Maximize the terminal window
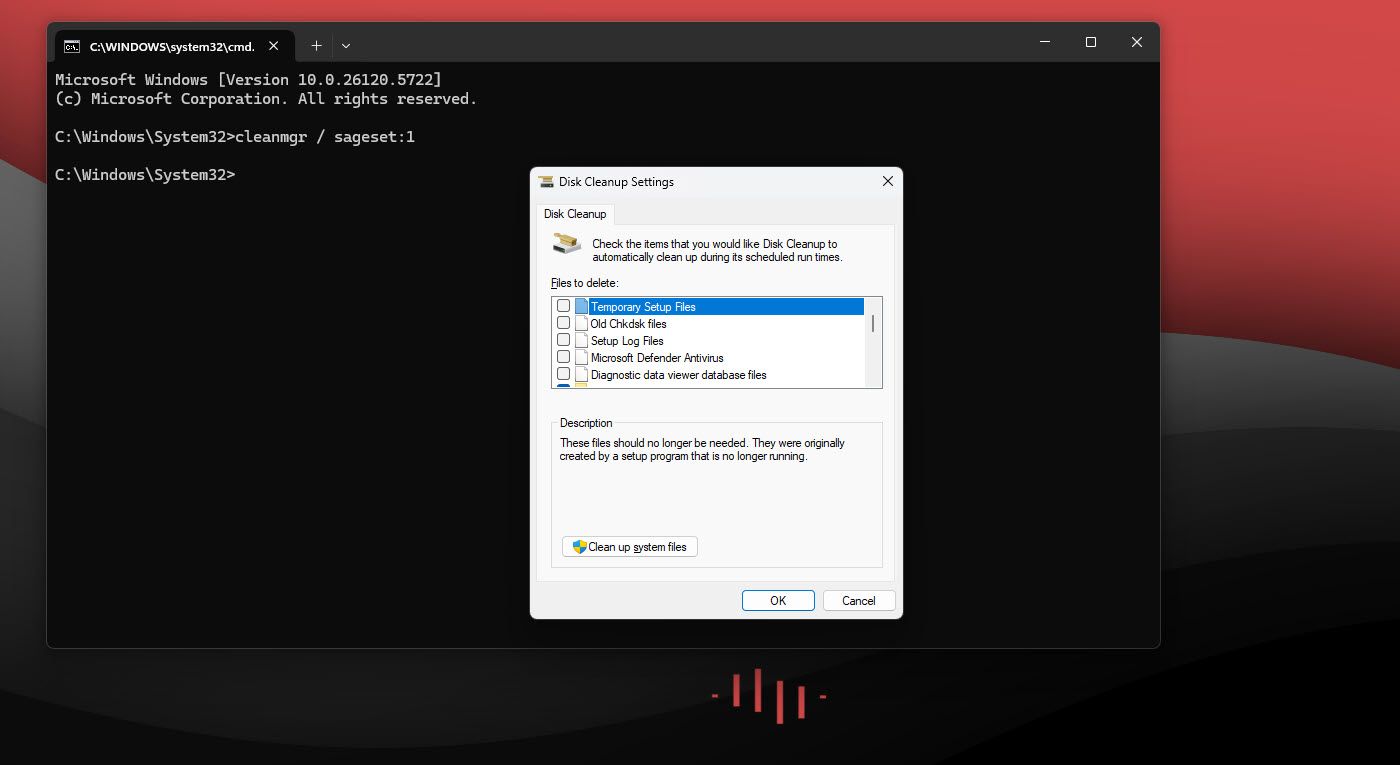The width and height of the screenshot is (1400, 765). (x=1091, y=42)
